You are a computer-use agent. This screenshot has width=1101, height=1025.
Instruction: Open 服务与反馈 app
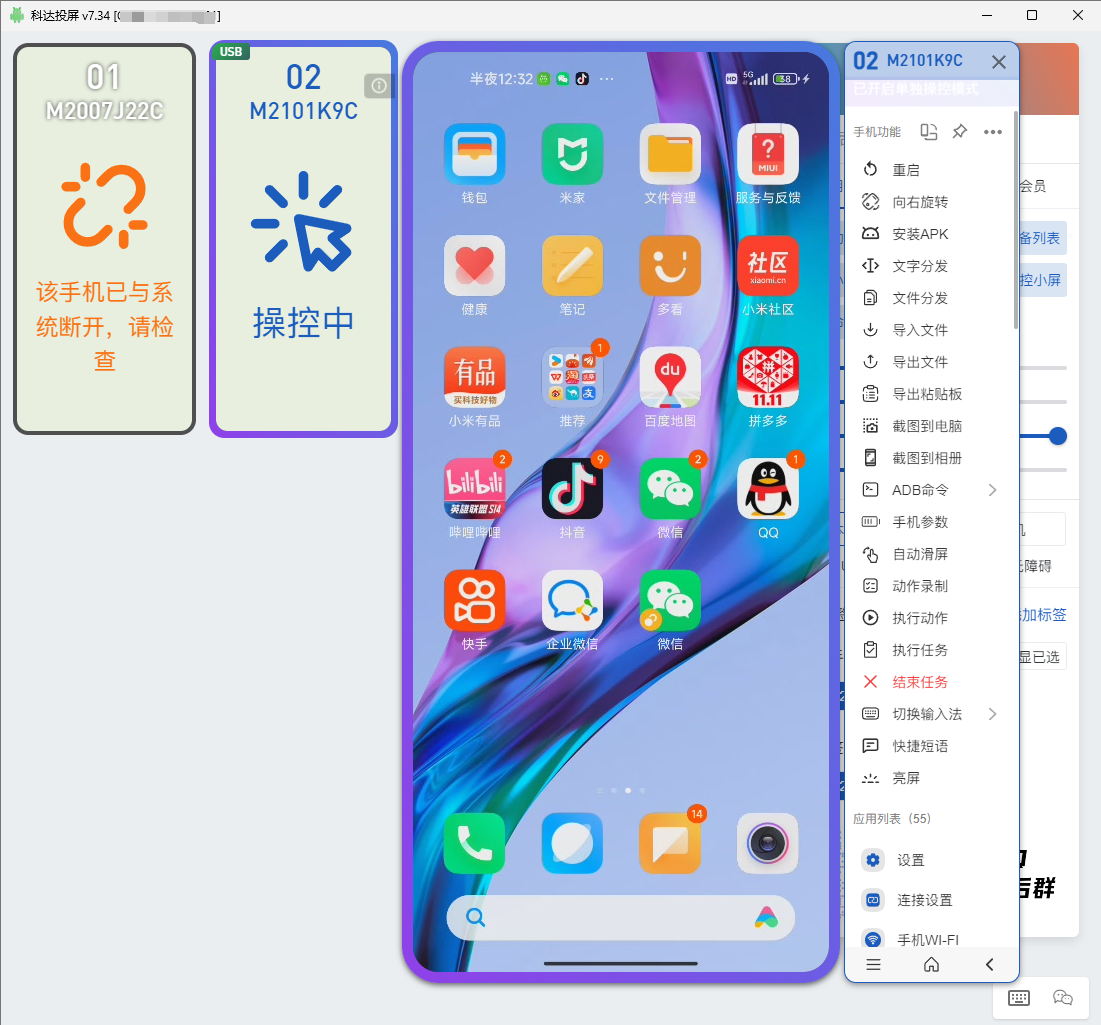767,154
